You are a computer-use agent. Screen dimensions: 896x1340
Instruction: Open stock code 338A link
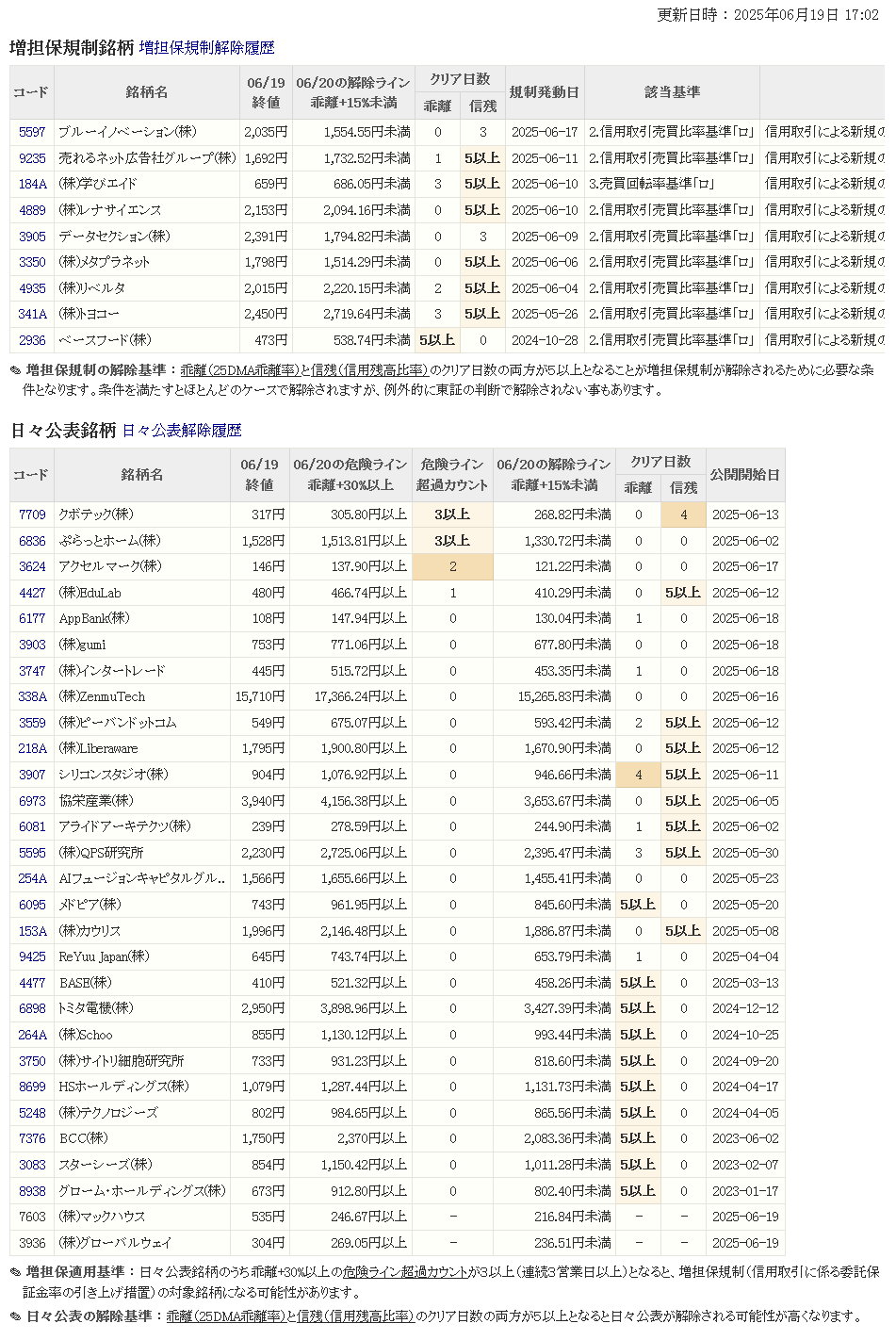click(32, 696)
